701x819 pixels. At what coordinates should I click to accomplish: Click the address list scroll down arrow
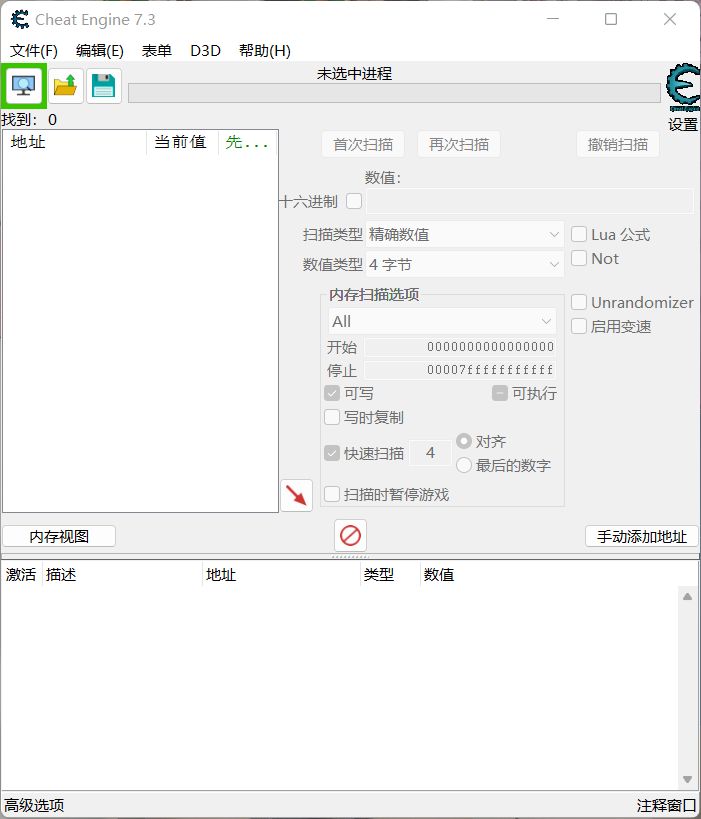pos(687,780)
